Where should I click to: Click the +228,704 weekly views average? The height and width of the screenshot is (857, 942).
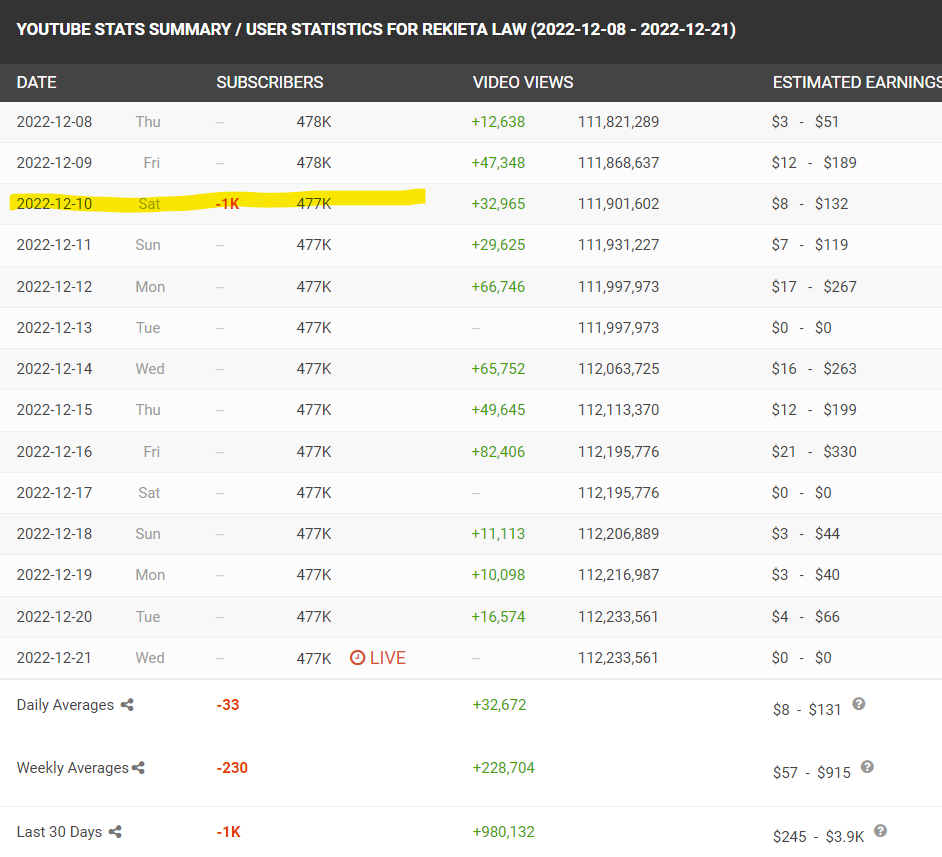(x=503, y=768)
